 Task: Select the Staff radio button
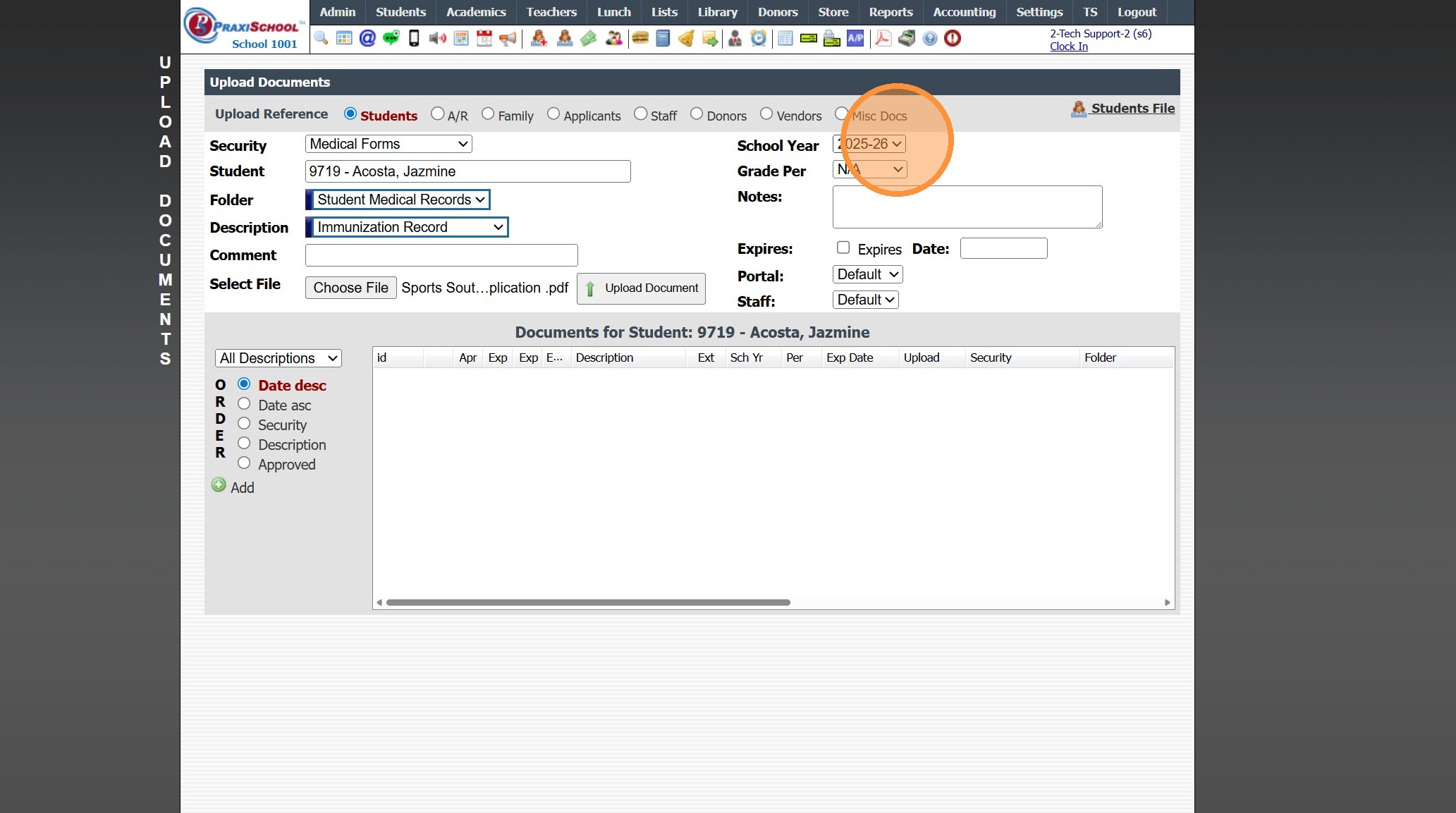pos(640,114)
